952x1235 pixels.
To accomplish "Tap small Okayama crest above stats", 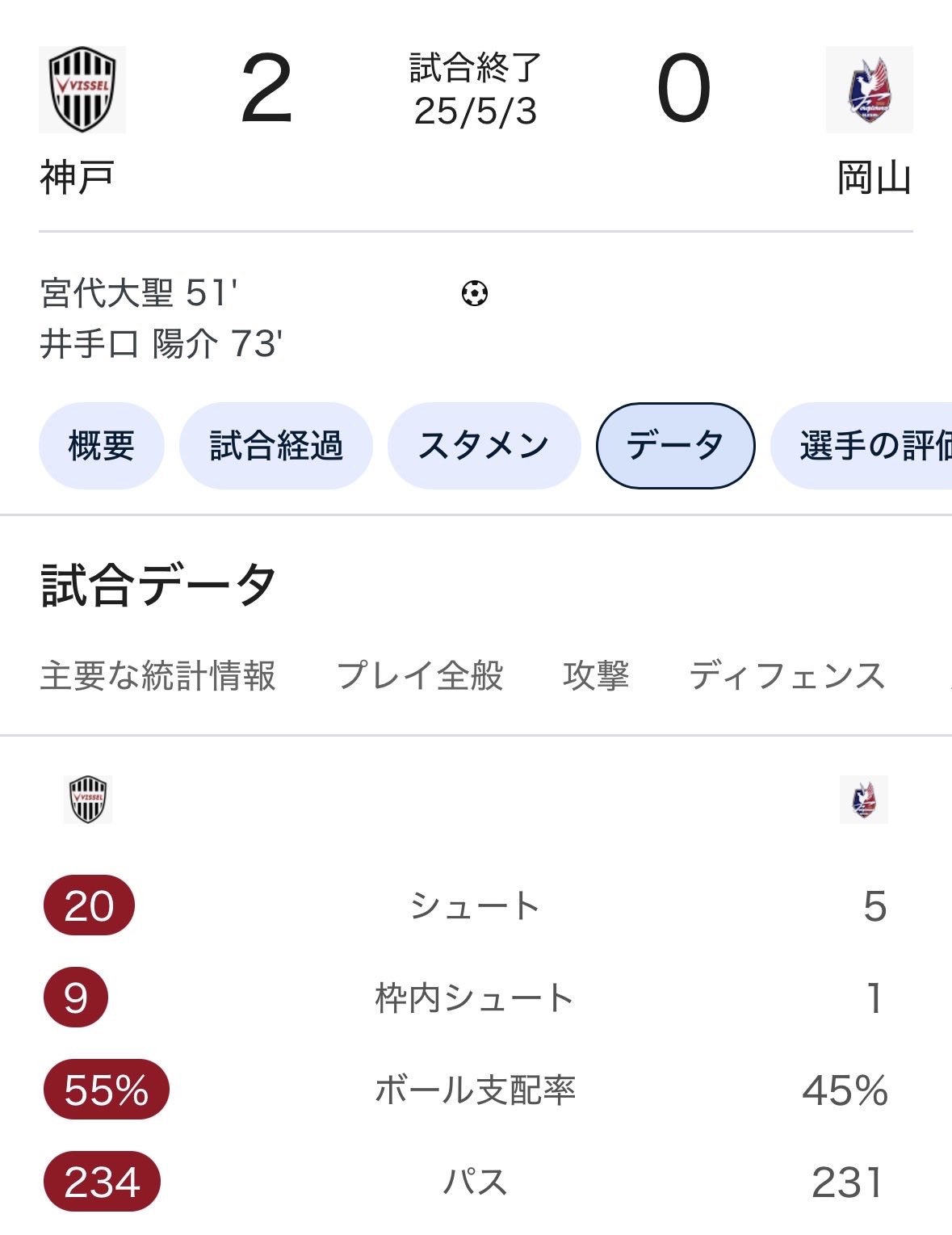I will point(863,799).
